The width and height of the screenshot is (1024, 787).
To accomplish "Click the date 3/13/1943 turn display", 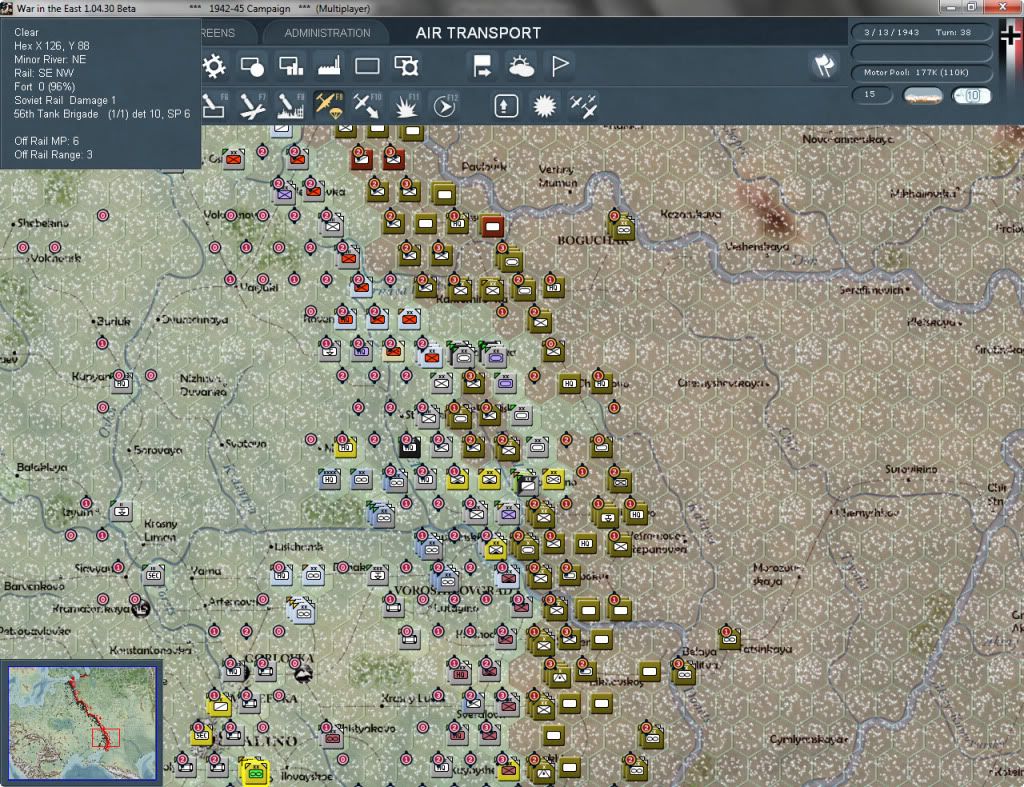I will pyautogui.click(x=920, y=32).
